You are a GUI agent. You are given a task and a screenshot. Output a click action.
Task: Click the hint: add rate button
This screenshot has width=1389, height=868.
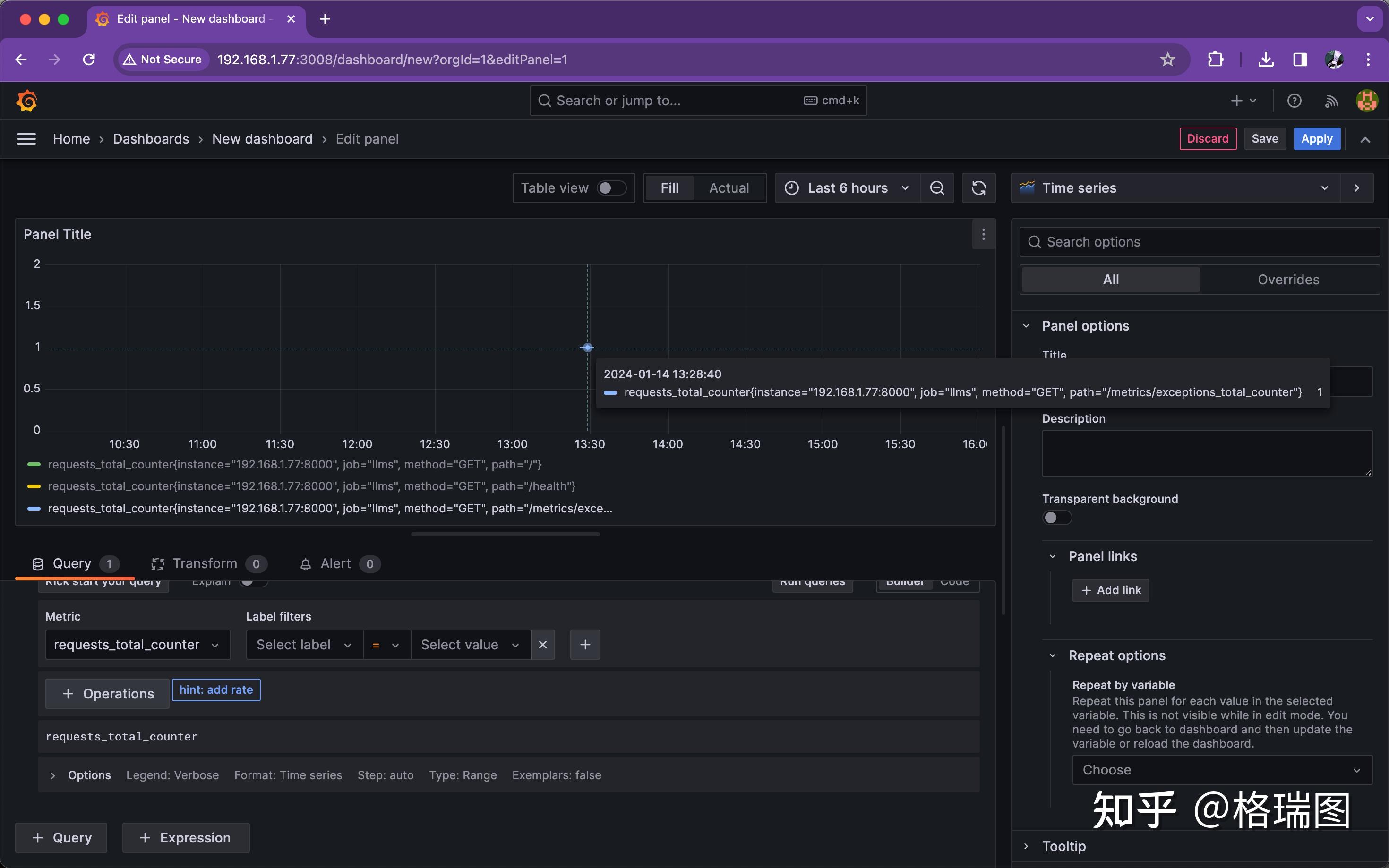[216, 690]
